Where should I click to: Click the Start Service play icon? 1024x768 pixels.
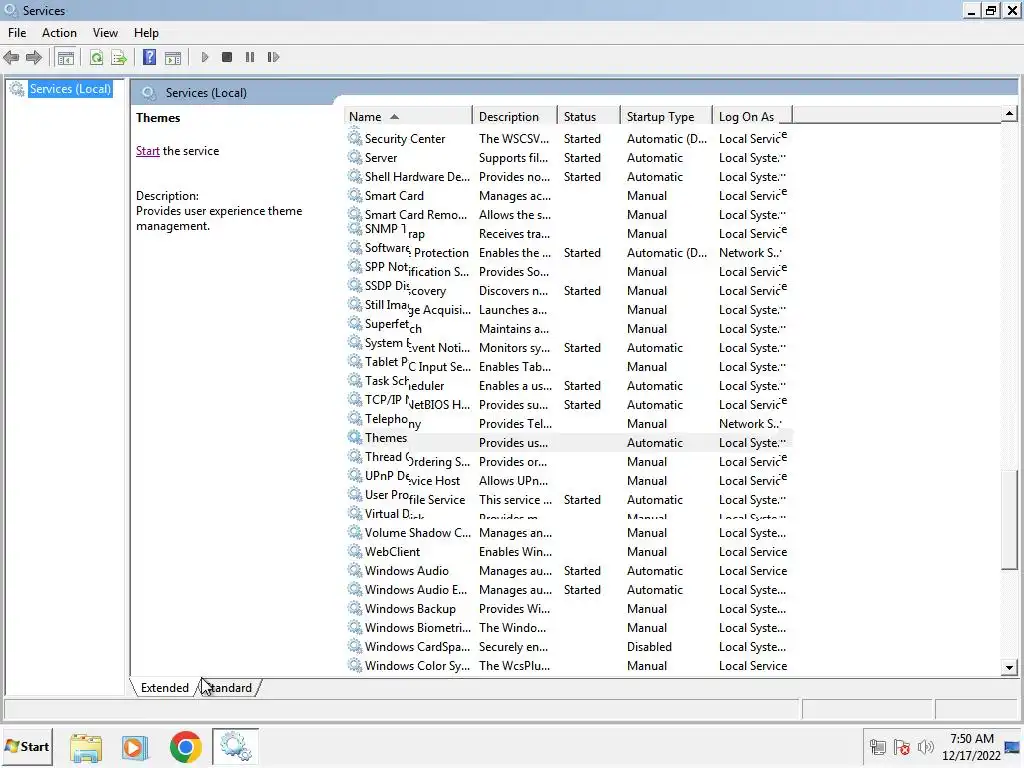pyautogui.click(x=204, y=57)
